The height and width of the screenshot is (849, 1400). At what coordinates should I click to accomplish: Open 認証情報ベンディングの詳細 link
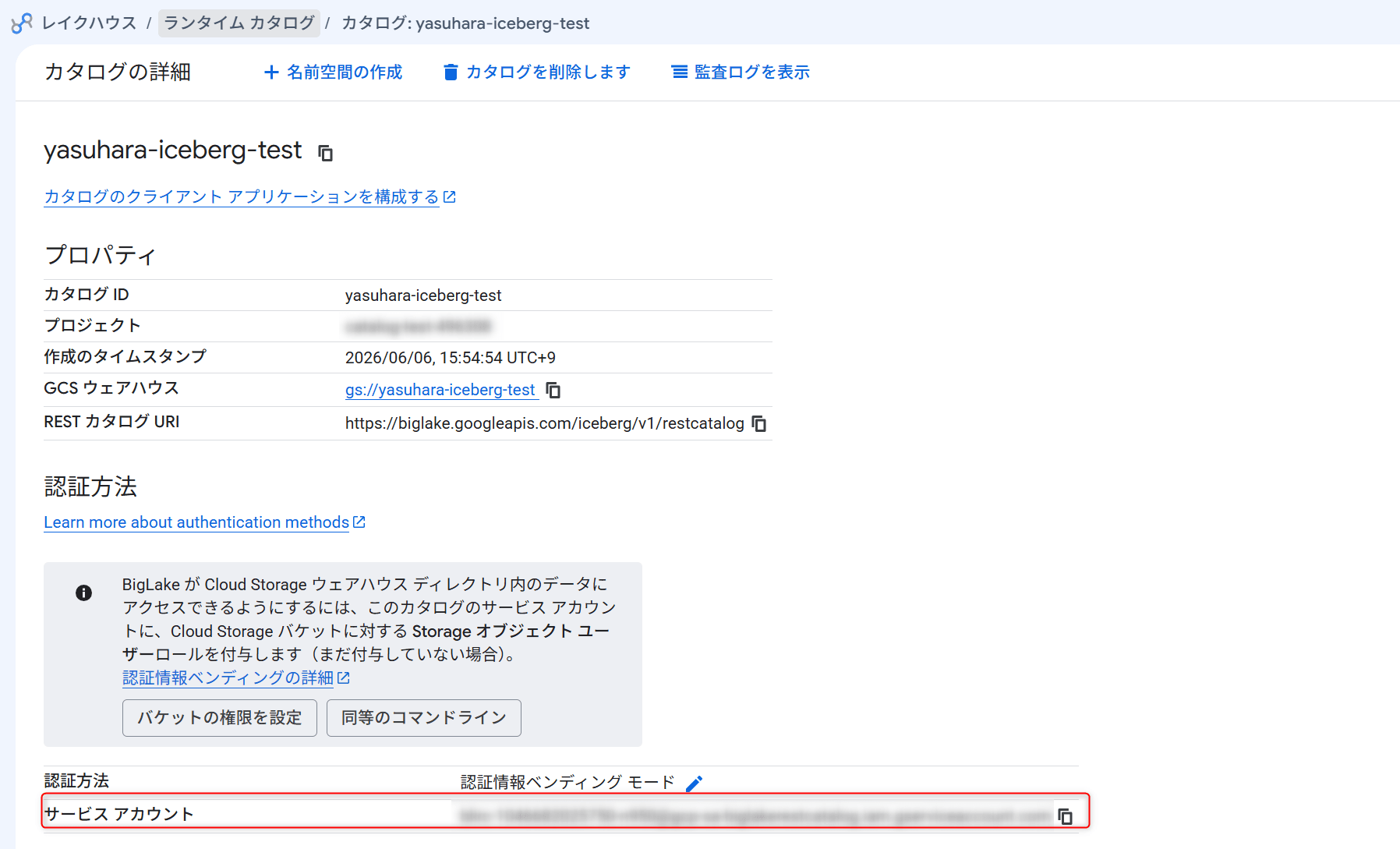pyautogui.click(x=235, y=678)
